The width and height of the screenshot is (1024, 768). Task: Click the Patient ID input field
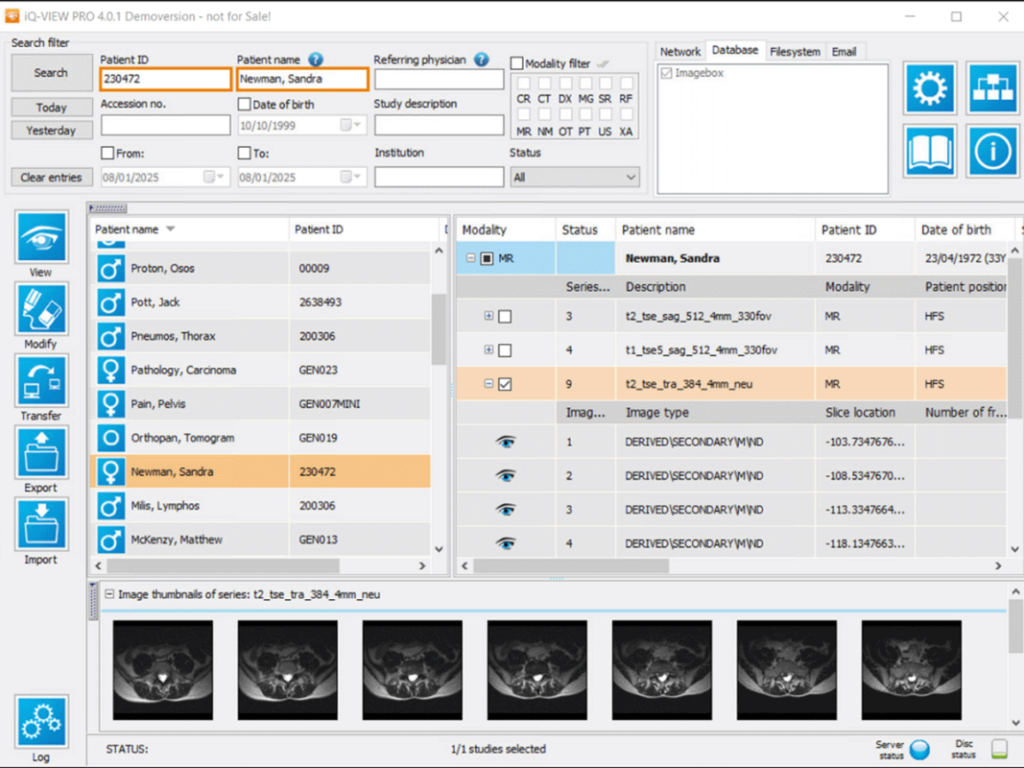coord(165,79)
